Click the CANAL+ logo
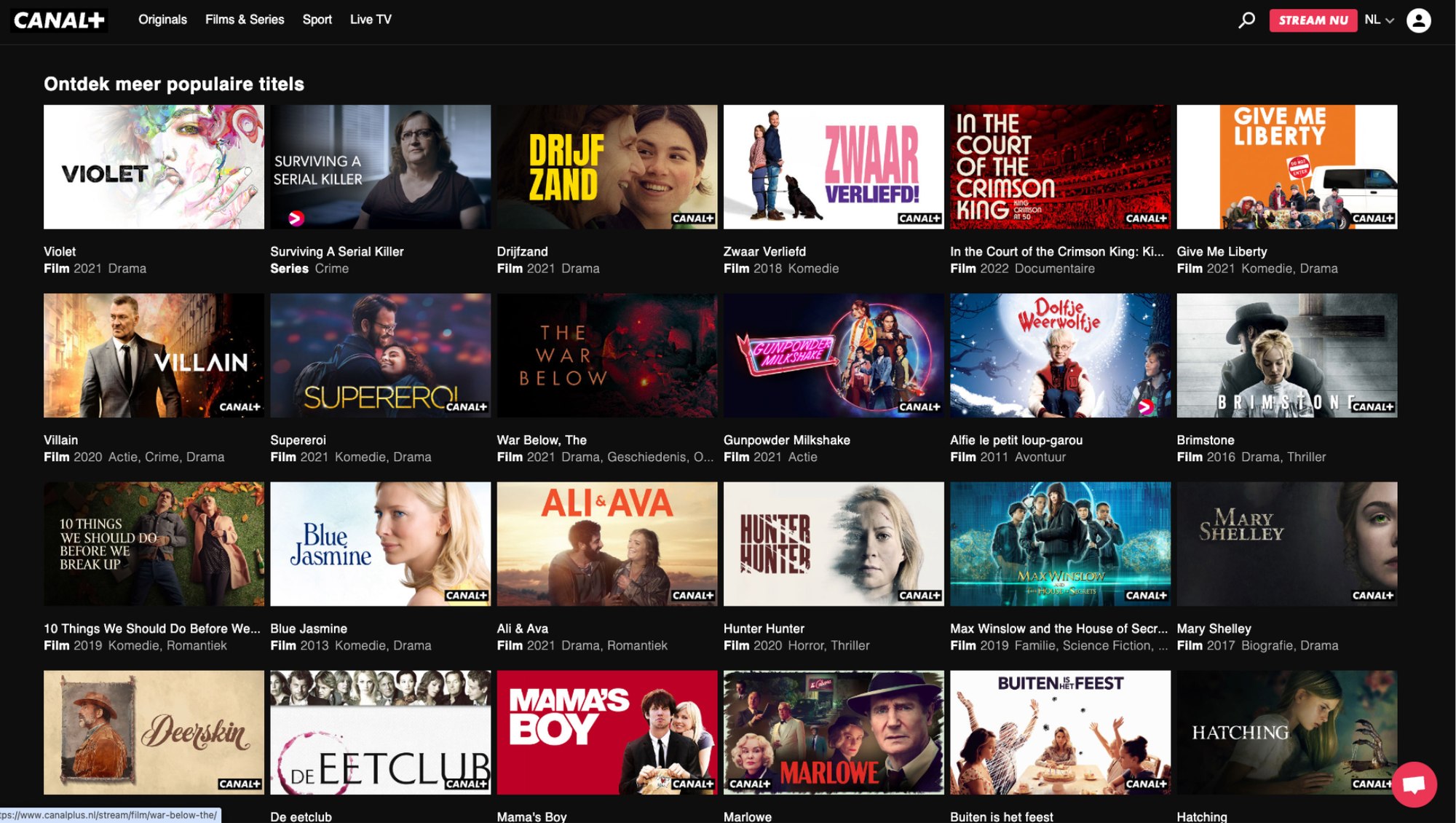This screenshot has height=823, width=1456. (x=60, y=20)
